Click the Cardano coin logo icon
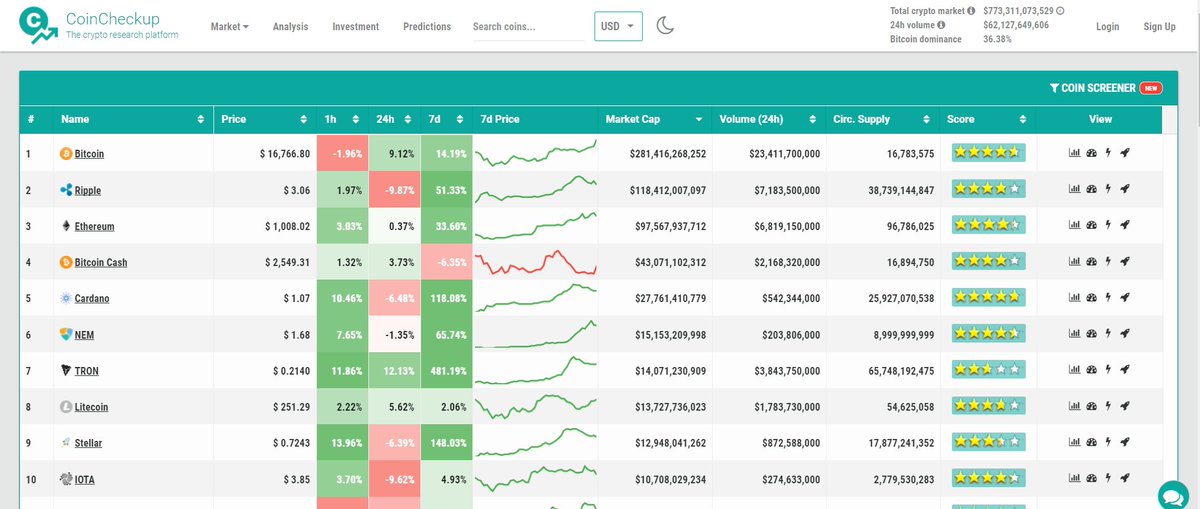The width and height of the screenshot is (1200, 509). coord(66,298)
